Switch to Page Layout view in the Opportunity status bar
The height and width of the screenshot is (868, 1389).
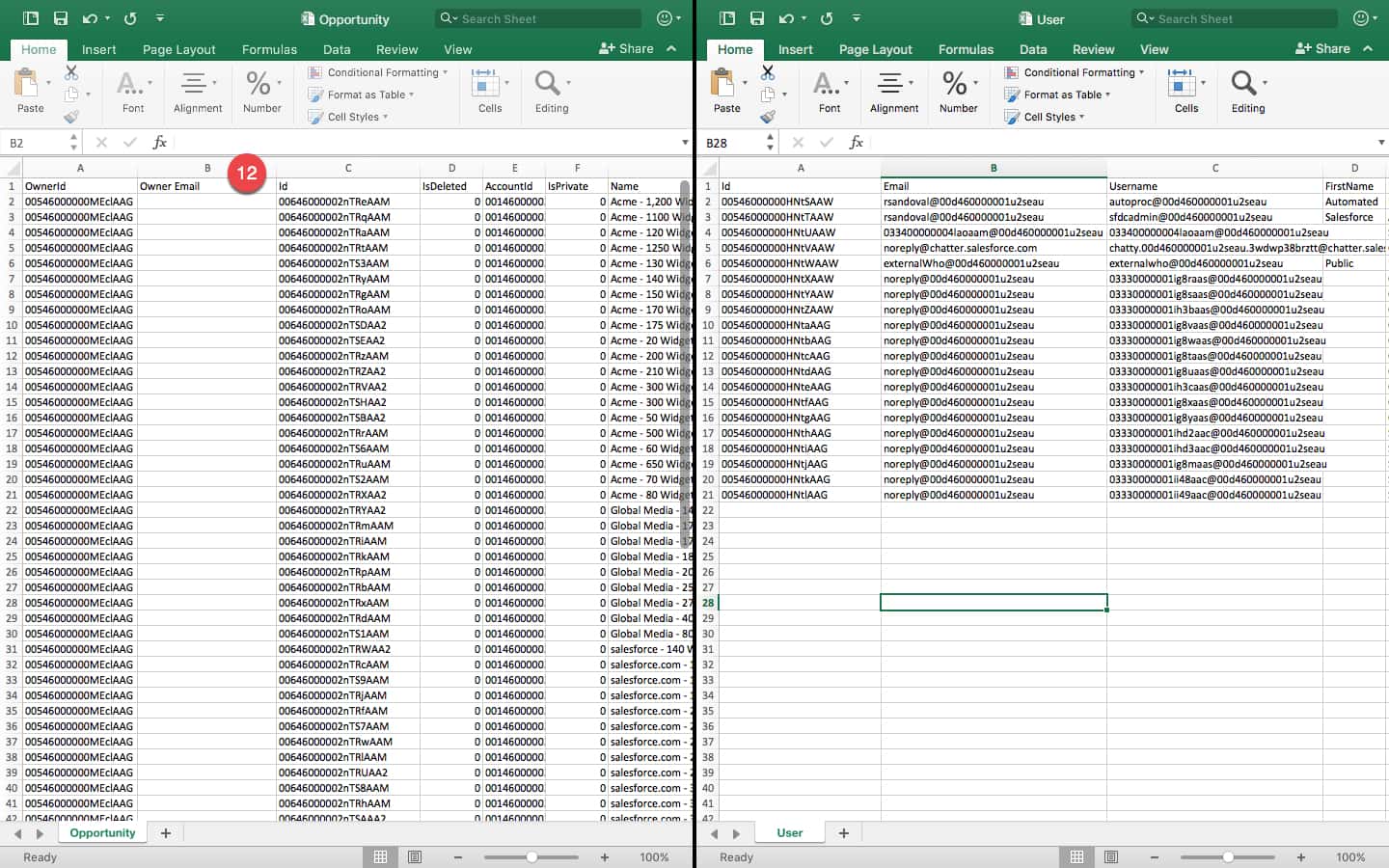pyautogui.click(x=415, y=857)
